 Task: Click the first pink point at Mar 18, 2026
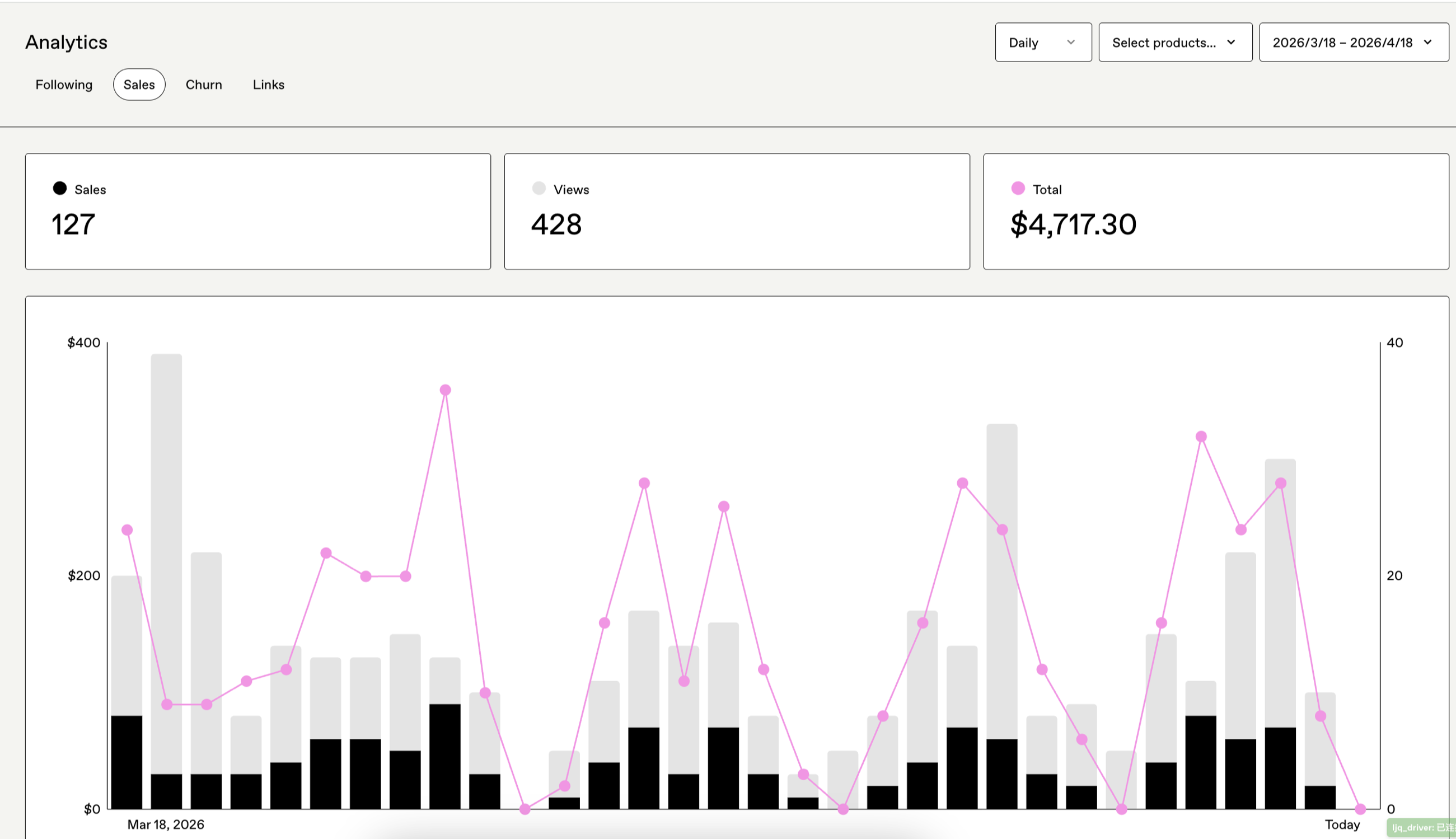pos(127,530)
